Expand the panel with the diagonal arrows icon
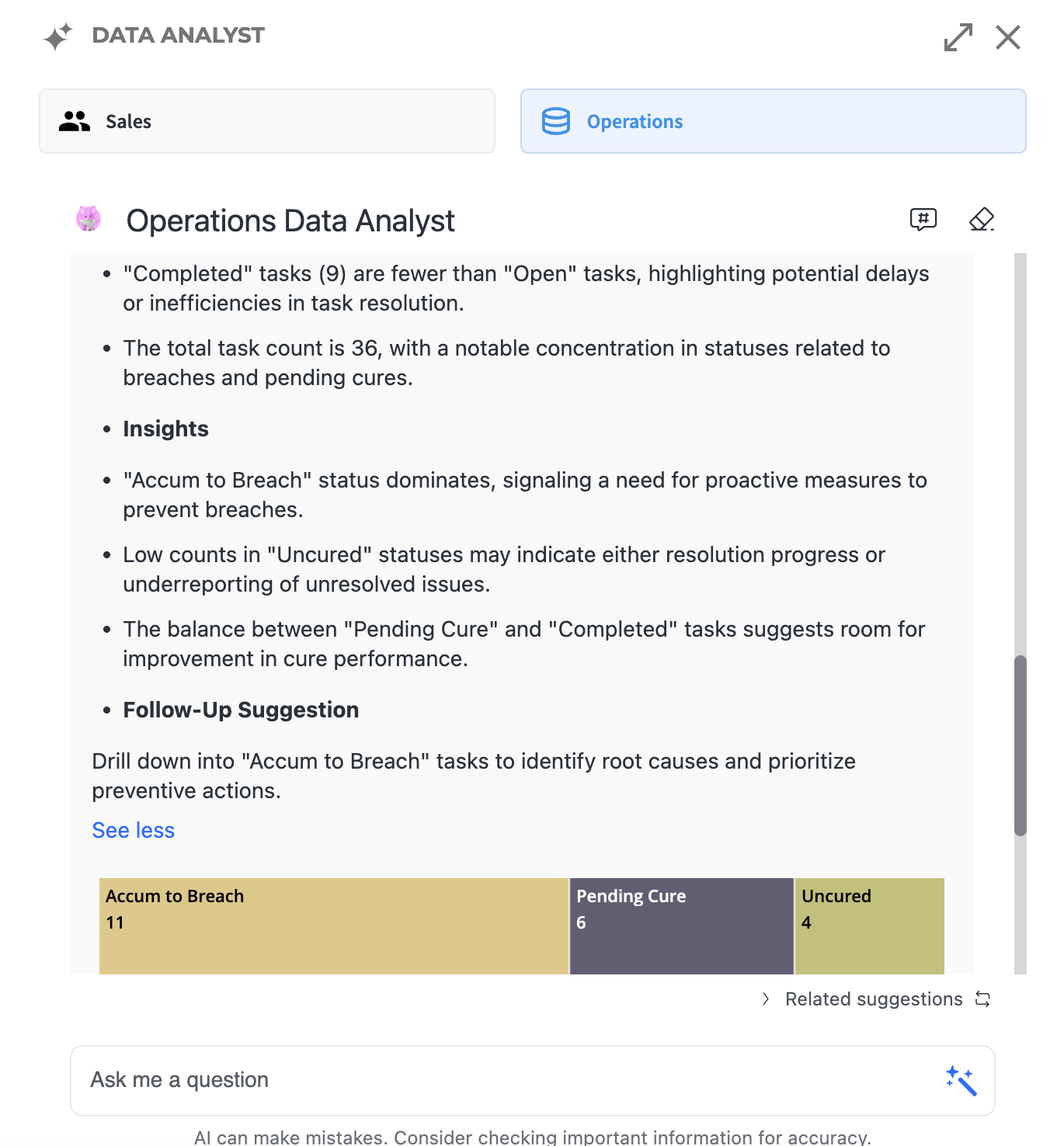The height and width of the screenshot is (1146, 1064). [x=958, y=37]
